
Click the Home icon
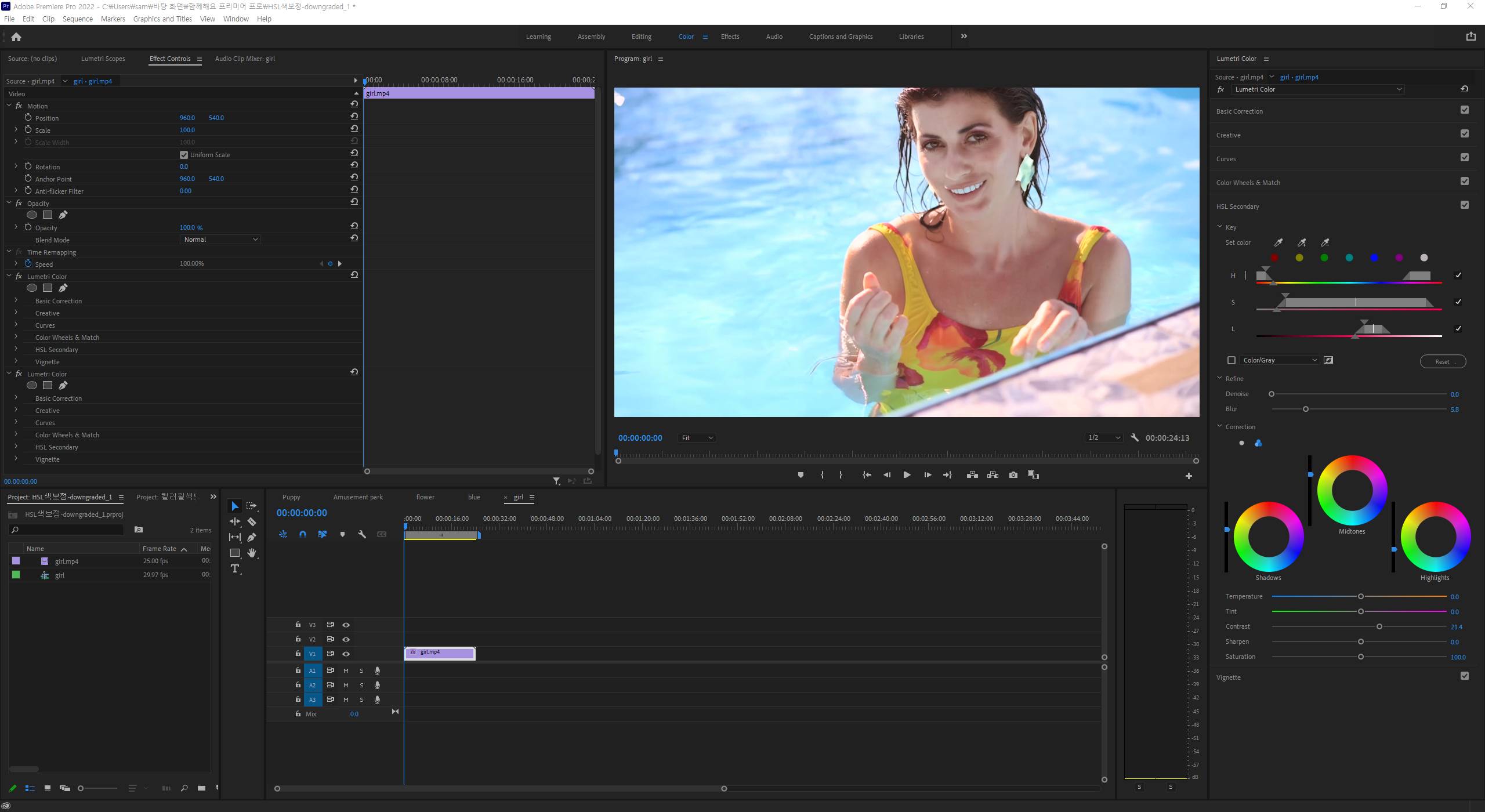(x=16, y=37)
